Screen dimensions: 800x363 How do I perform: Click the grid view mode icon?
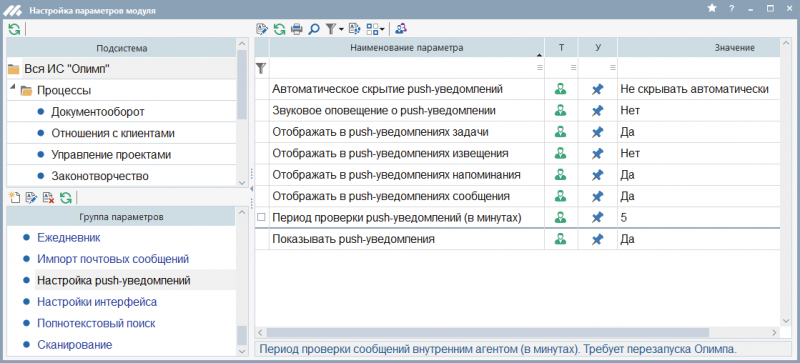(x=372, y=29)
